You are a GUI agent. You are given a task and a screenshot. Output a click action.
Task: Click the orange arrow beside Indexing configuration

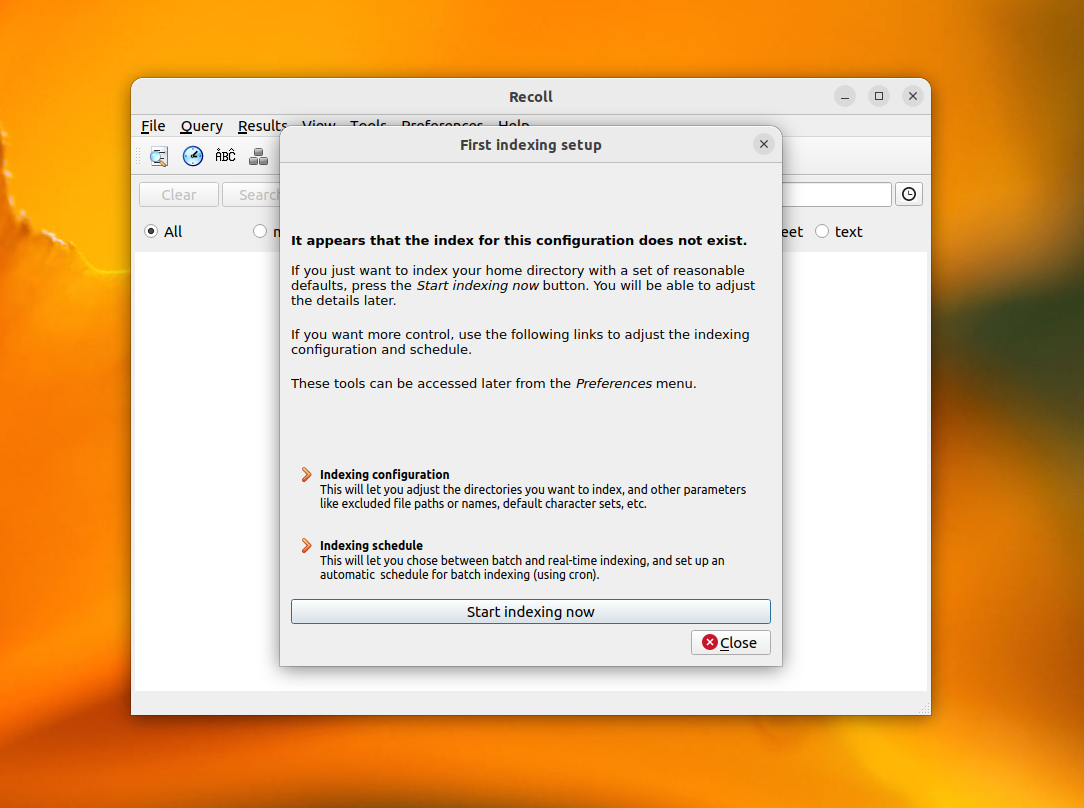click(306, 474)
